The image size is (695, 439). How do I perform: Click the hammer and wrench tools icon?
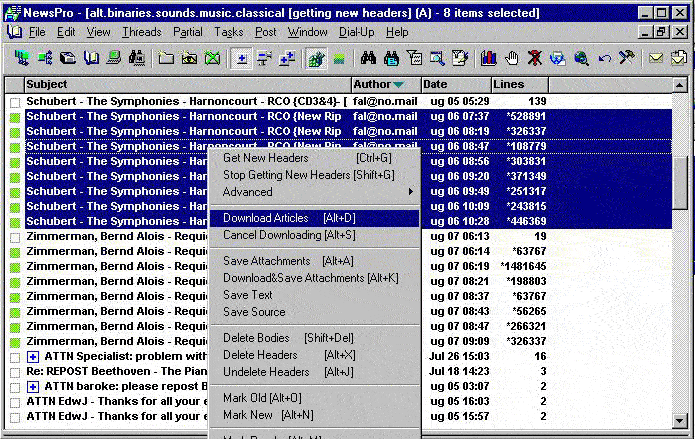click(x=627, y=58)
